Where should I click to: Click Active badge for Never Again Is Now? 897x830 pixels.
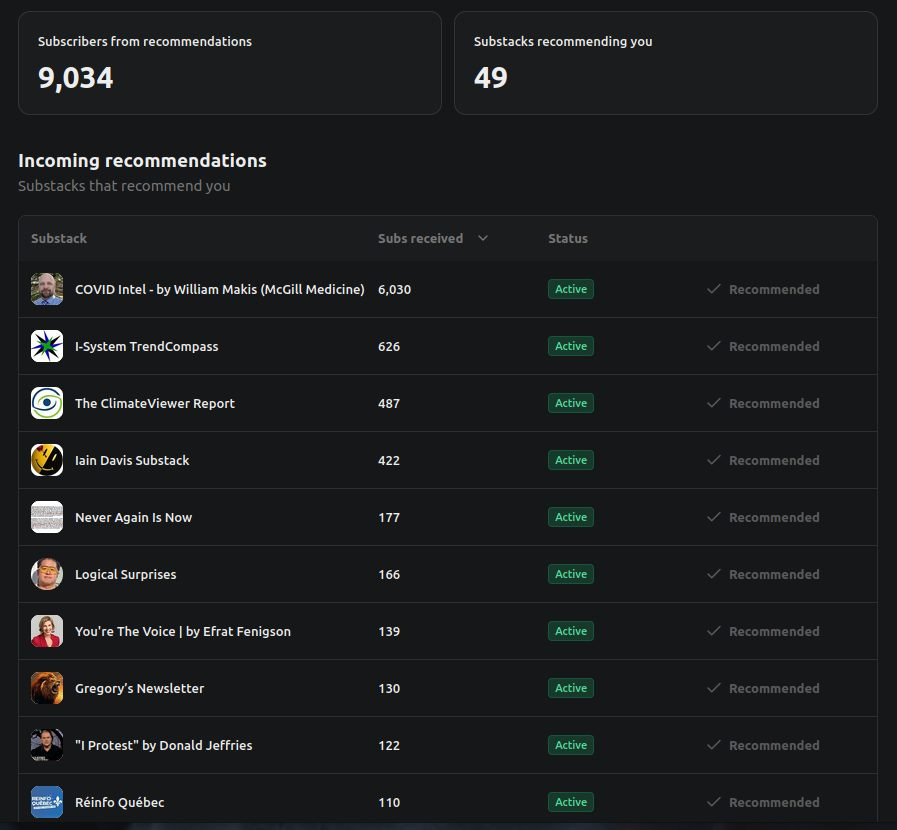pos(571,517)
